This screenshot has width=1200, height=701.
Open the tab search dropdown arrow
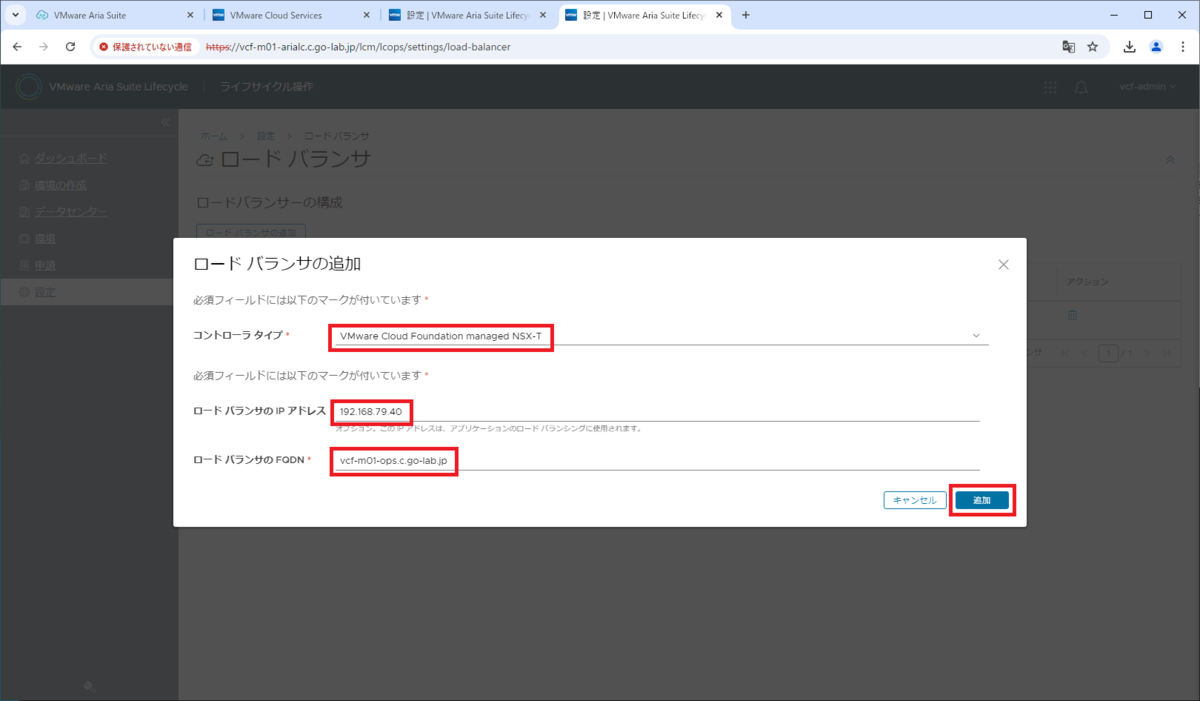tap(13, 15)
